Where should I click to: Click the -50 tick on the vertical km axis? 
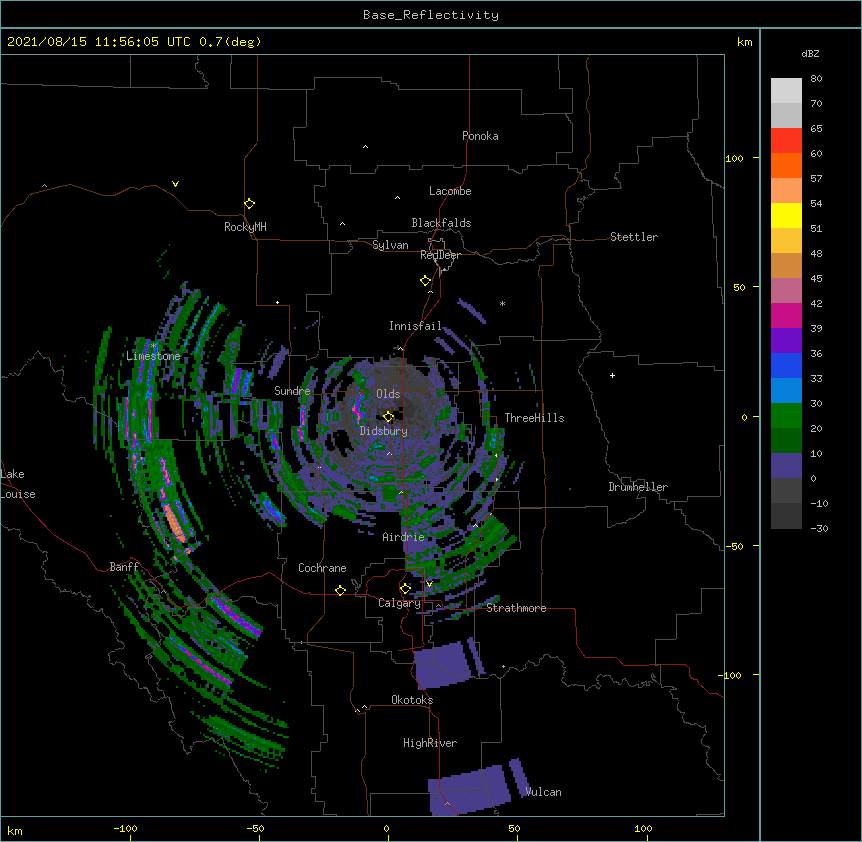pyautogui.click(x=734, y=546)
